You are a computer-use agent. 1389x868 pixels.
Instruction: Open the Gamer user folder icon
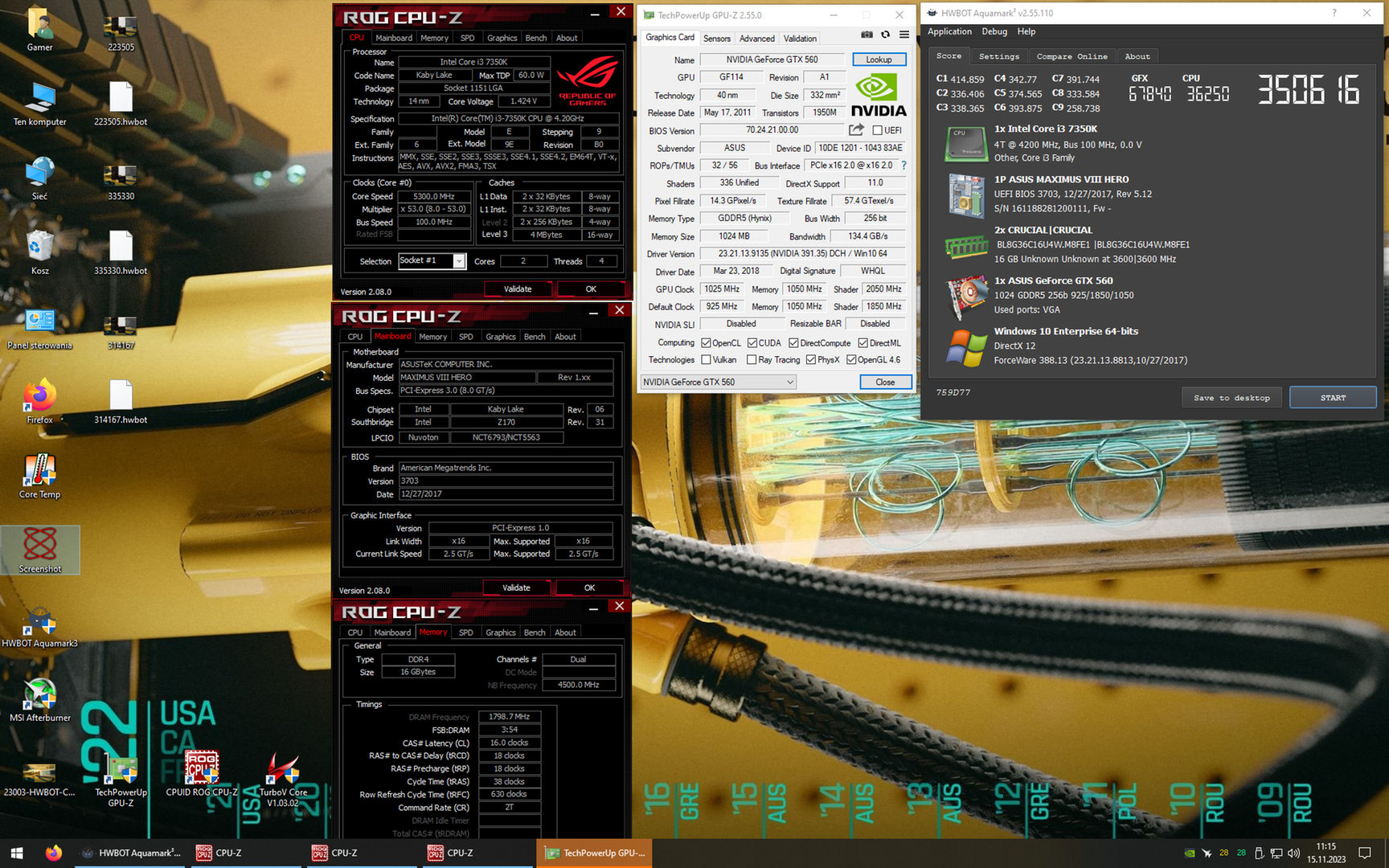click(x=40, y=30)
